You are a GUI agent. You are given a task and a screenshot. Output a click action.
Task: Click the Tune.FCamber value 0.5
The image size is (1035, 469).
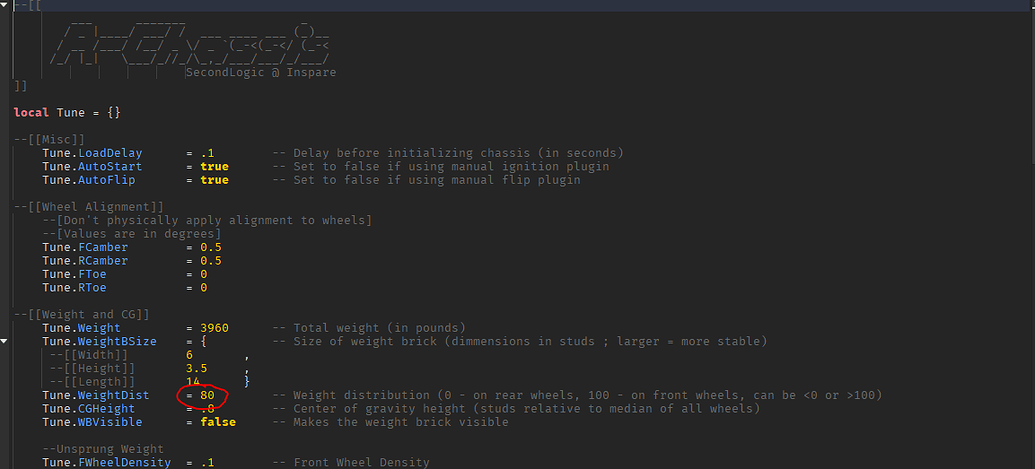(211, 247)
